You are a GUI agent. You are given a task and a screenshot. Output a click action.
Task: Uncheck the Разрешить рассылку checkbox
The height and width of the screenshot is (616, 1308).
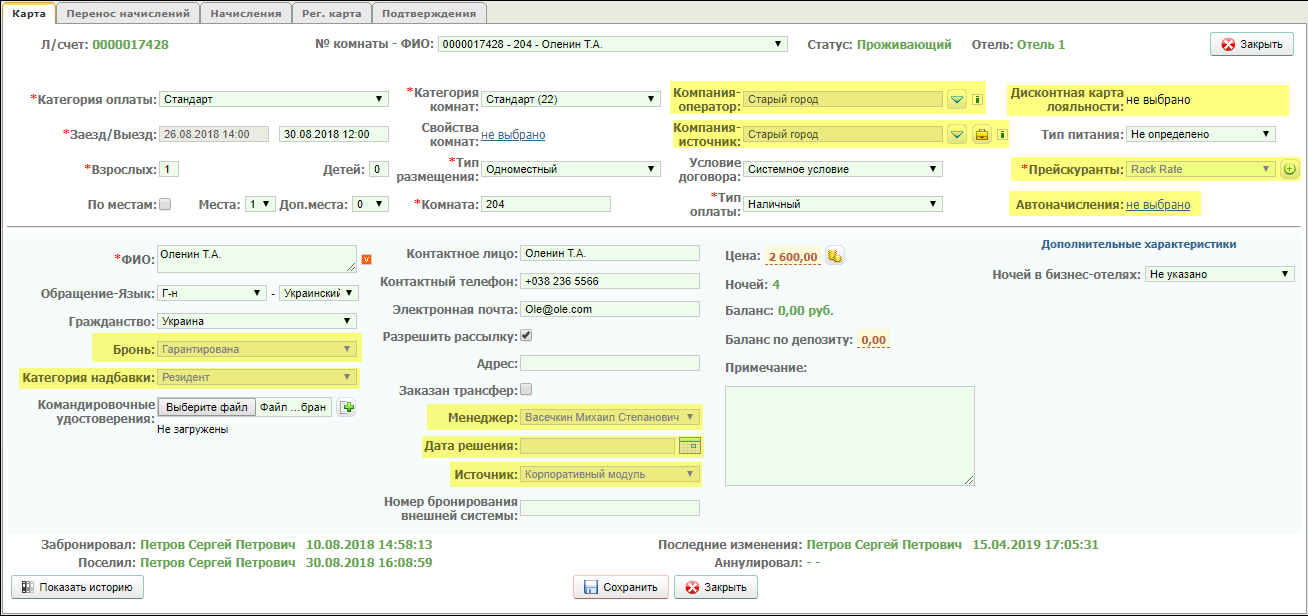point(526,336)
